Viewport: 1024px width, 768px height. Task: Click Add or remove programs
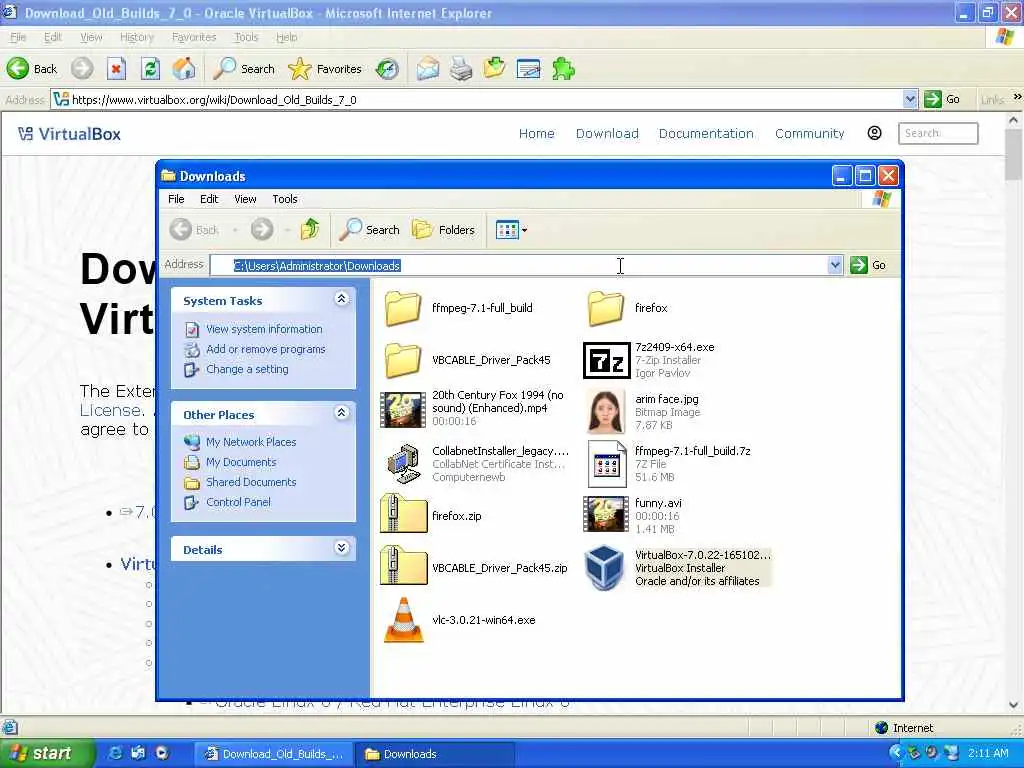265,349
